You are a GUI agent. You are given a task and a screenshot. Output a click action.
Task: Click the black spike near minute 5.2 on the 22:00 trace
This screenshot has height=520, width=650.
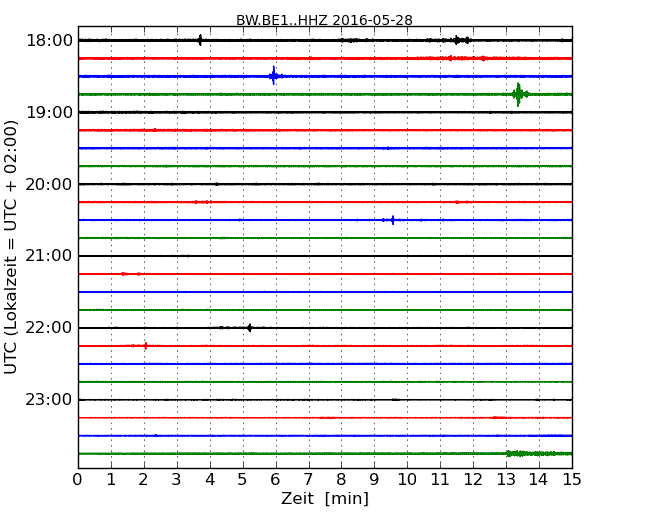tap(250, 328)
